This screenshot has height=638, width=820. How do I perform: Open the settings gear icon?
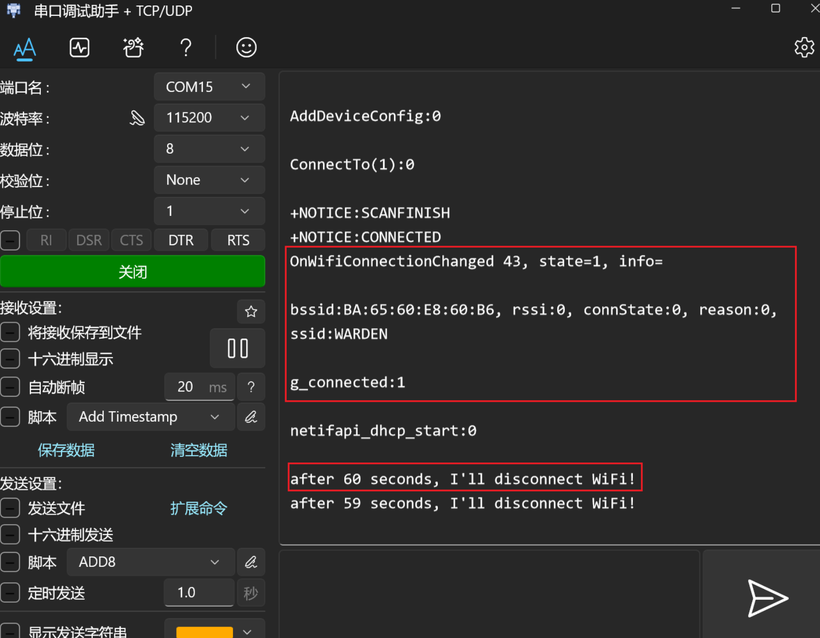point(804,47)
